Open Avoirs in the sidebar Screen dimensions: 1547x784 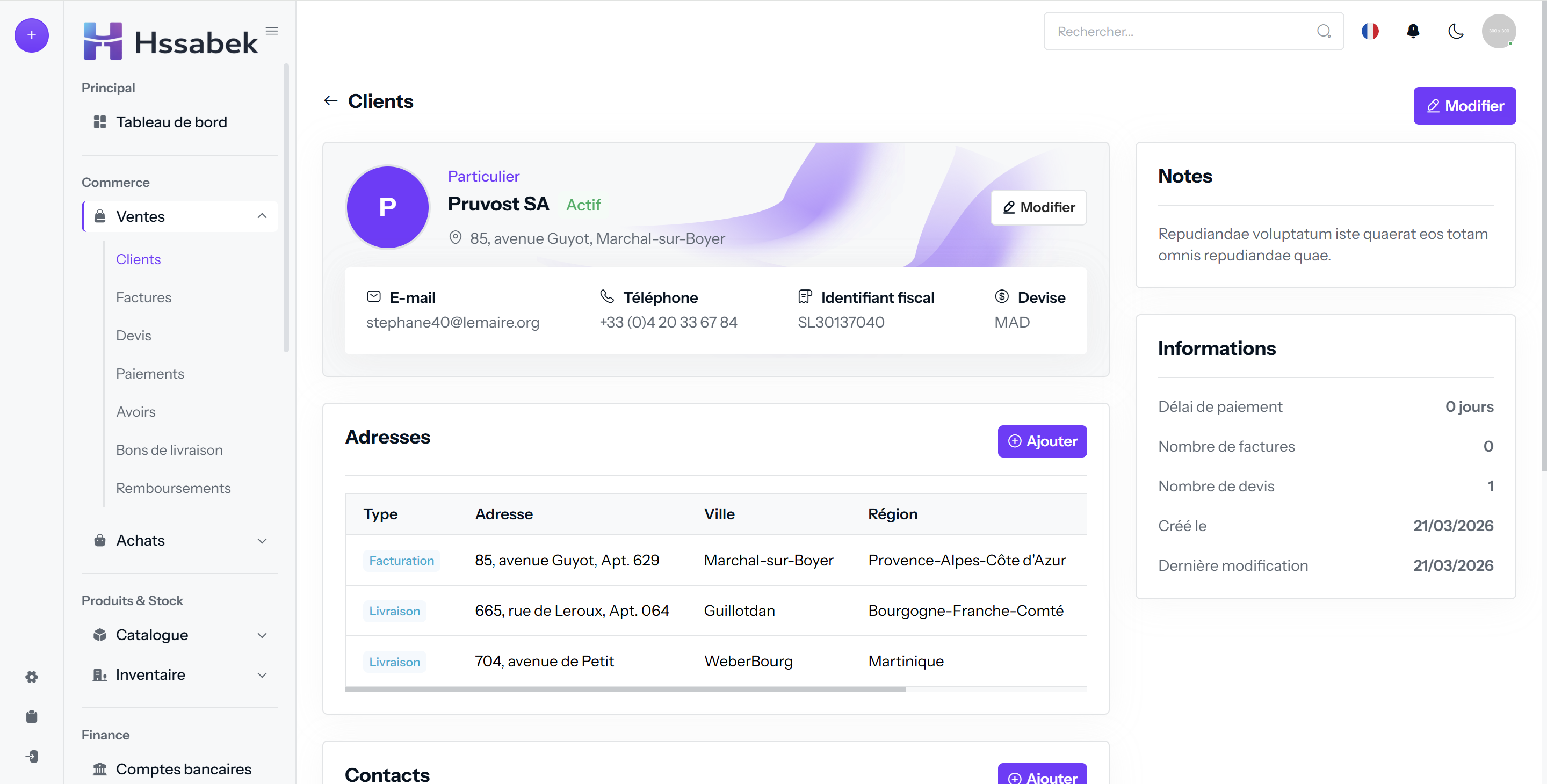click(136, 412)
